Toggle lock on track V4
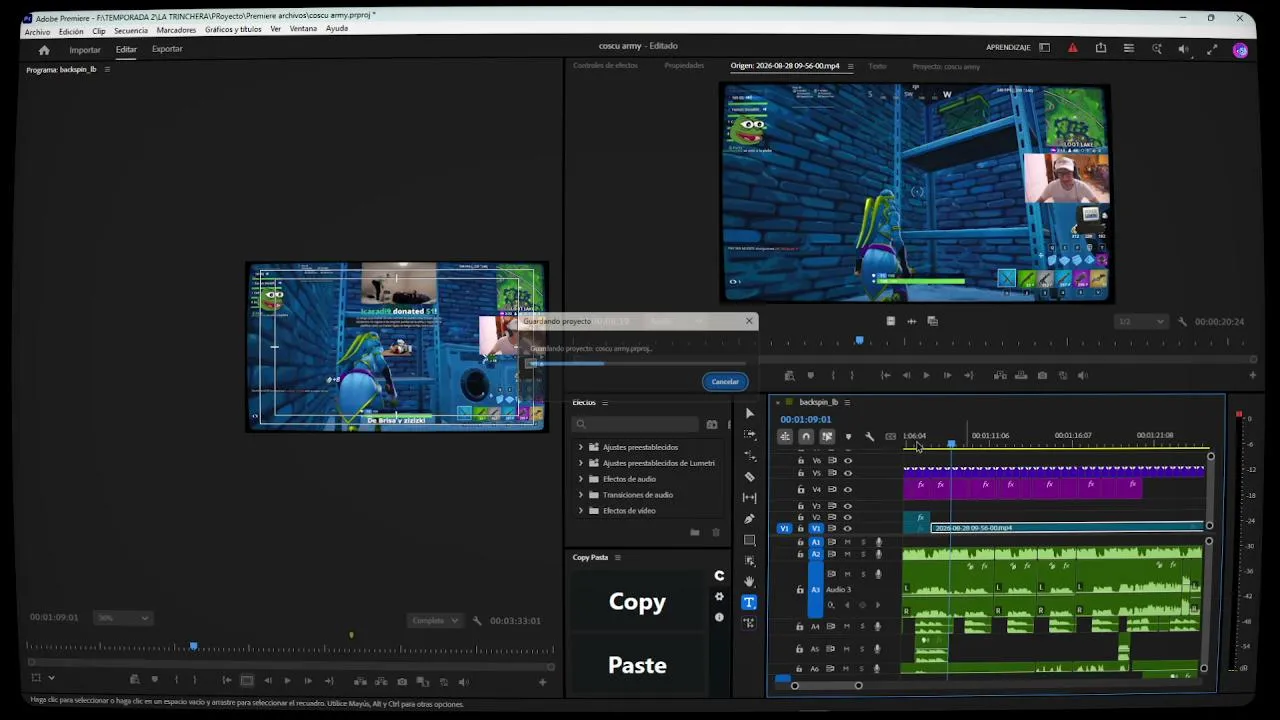 800,490
